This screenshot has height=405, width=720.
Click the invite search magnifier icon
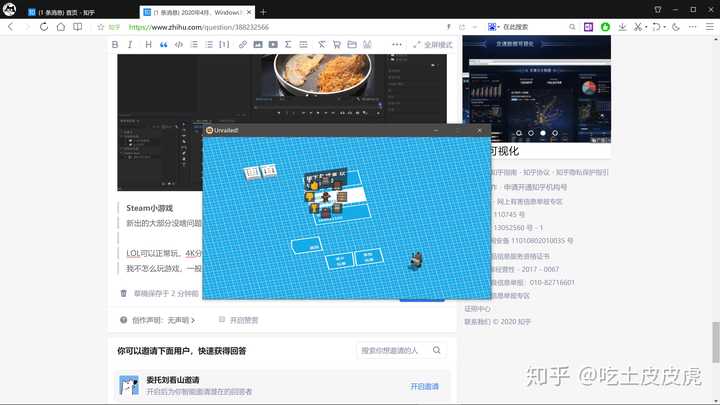point(437,350)
